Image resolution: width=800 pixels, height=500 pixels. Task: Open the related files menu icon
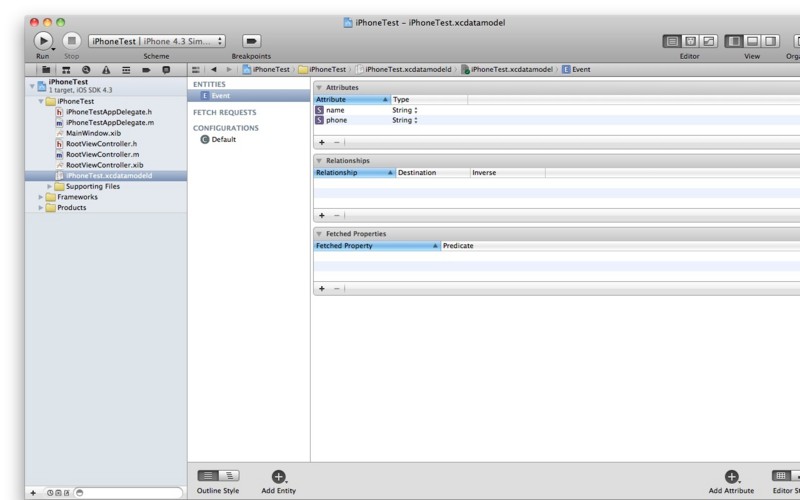195,70
